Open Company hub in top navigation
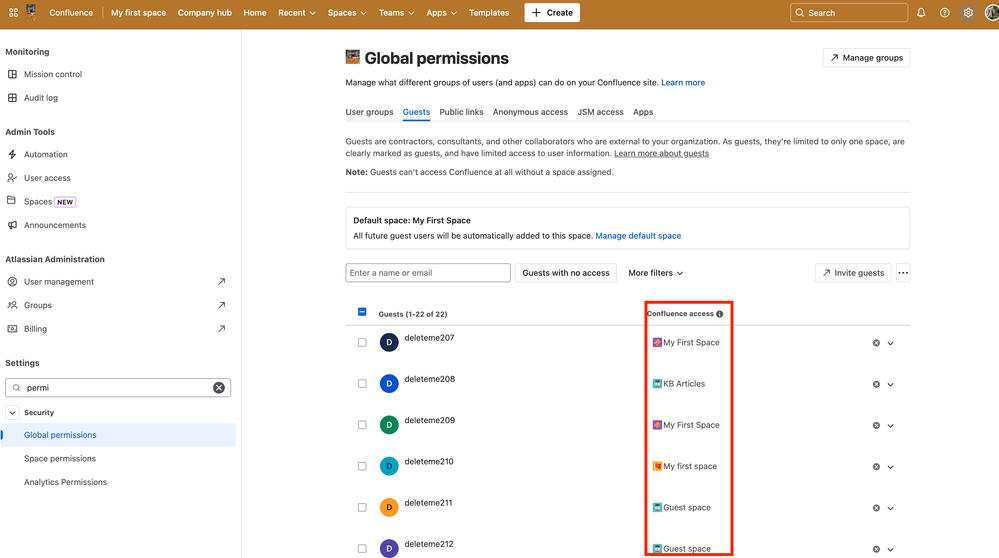This screenshot has height=558, width=999. [x=205, y=13]
